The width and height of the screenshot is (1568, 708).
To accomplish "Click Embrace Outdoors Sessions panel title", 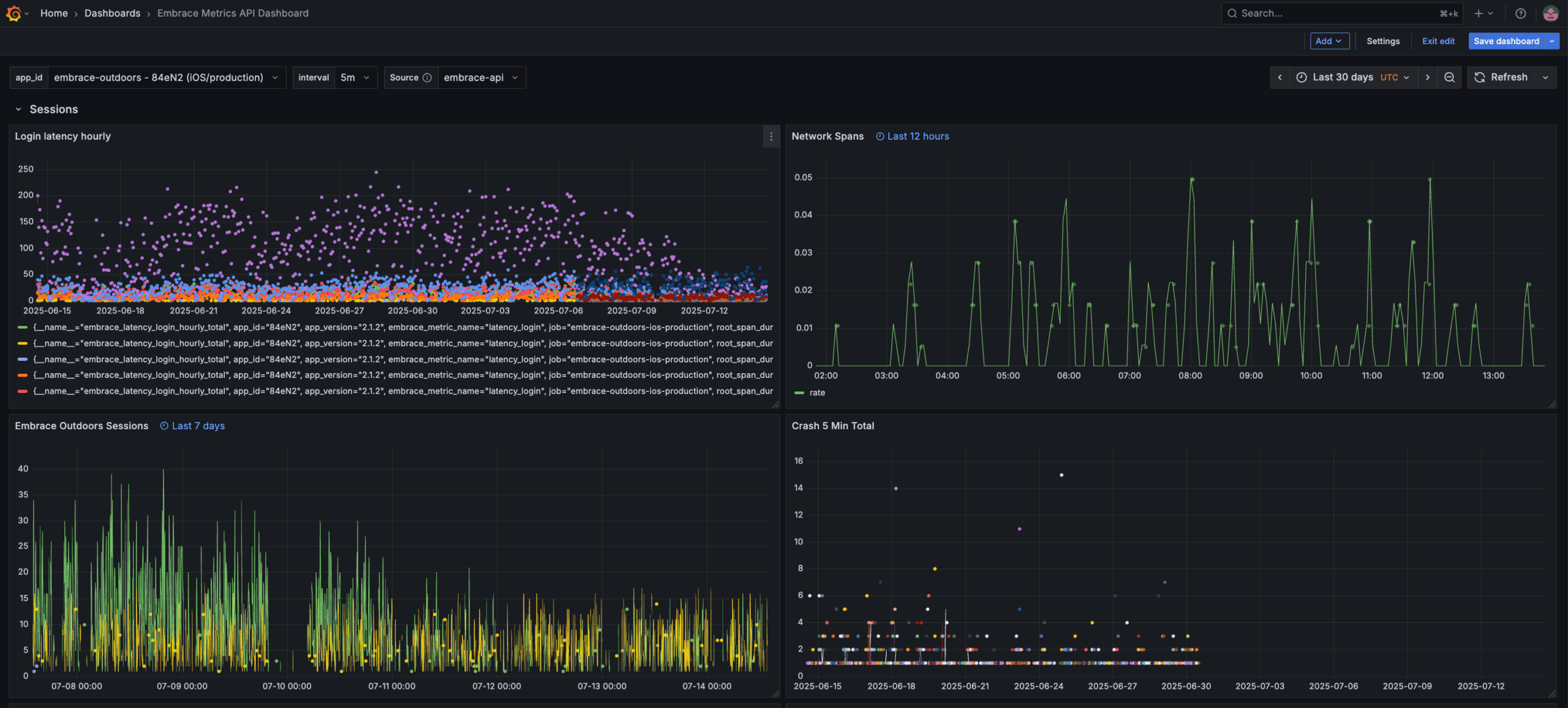I will [81, 426].
